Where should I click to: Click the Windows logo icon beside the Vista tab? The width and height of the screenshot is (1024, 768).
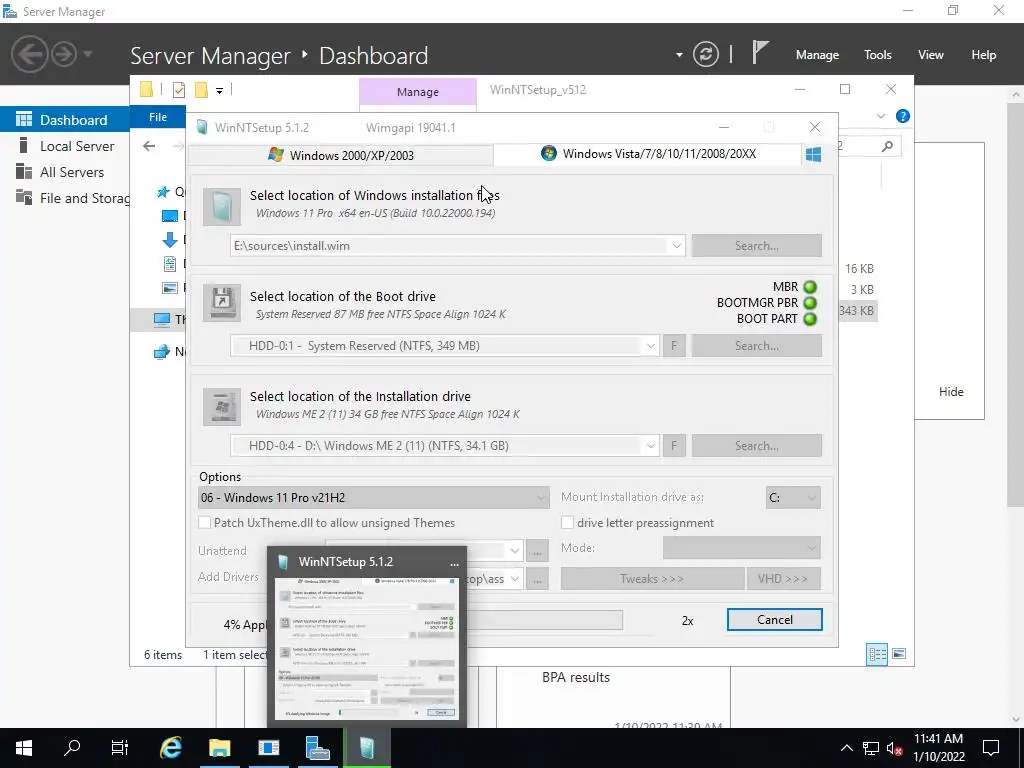point(813,154)
